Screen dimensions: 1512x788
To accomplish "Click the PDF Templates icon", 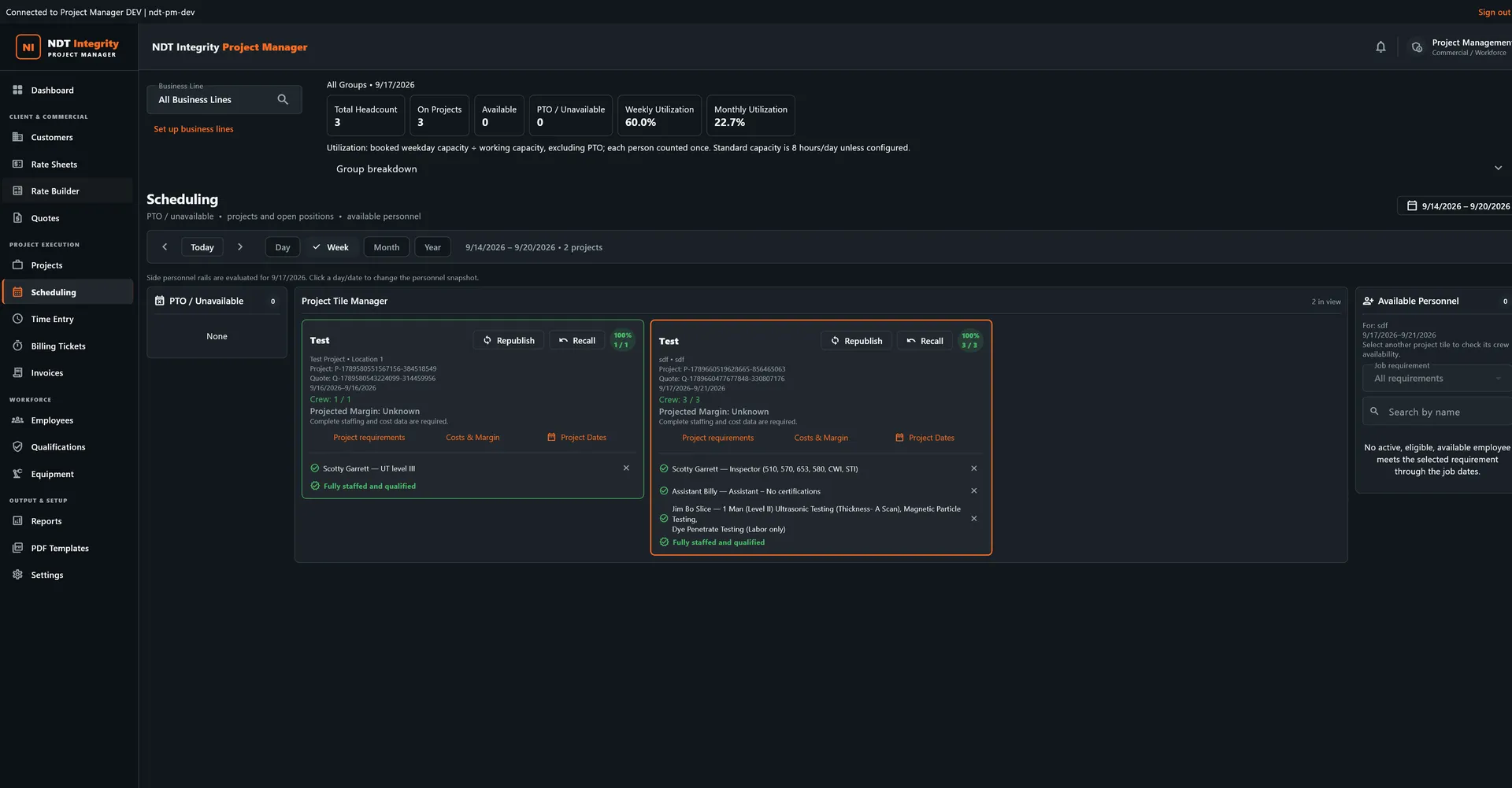I will pyautogui.click(x=17, y=548).
